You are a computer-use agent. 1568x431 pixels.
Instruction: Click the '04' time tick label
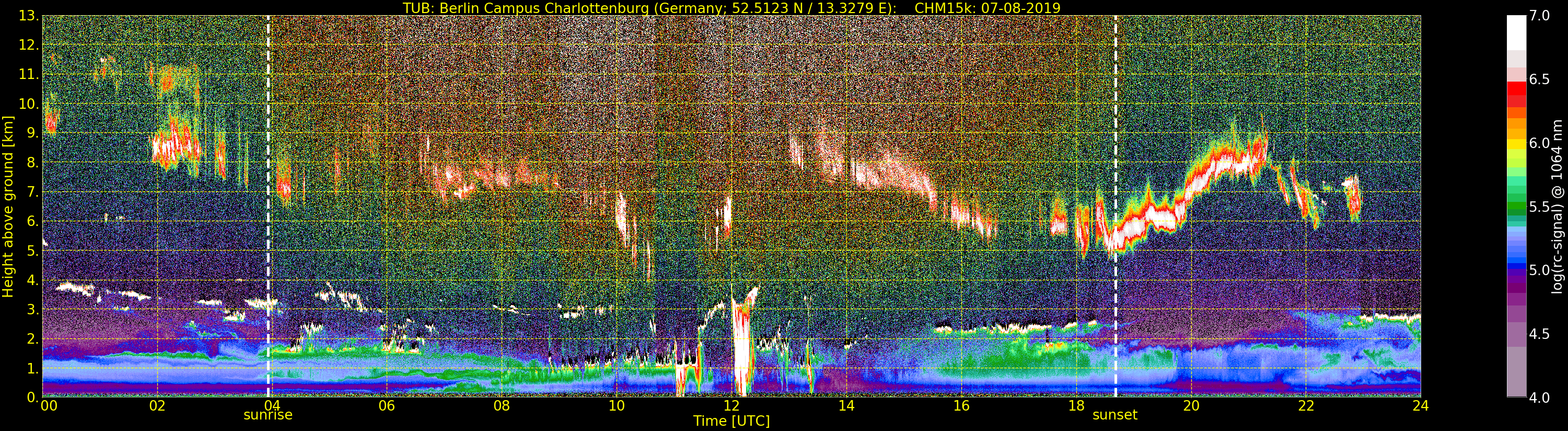[272, 405]
